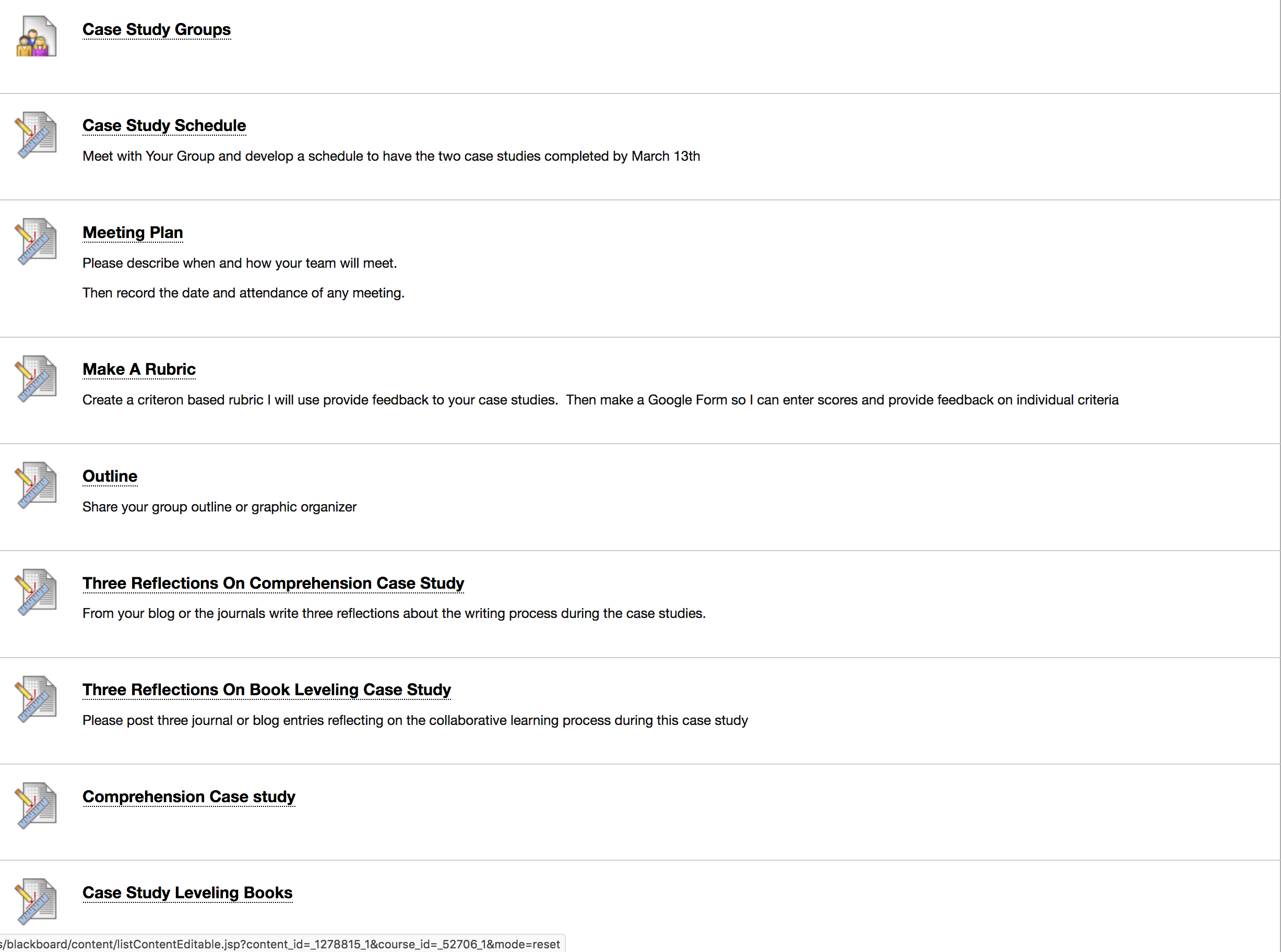Open Three Reflections On Book Leveling Case Study

coord(267,690)
